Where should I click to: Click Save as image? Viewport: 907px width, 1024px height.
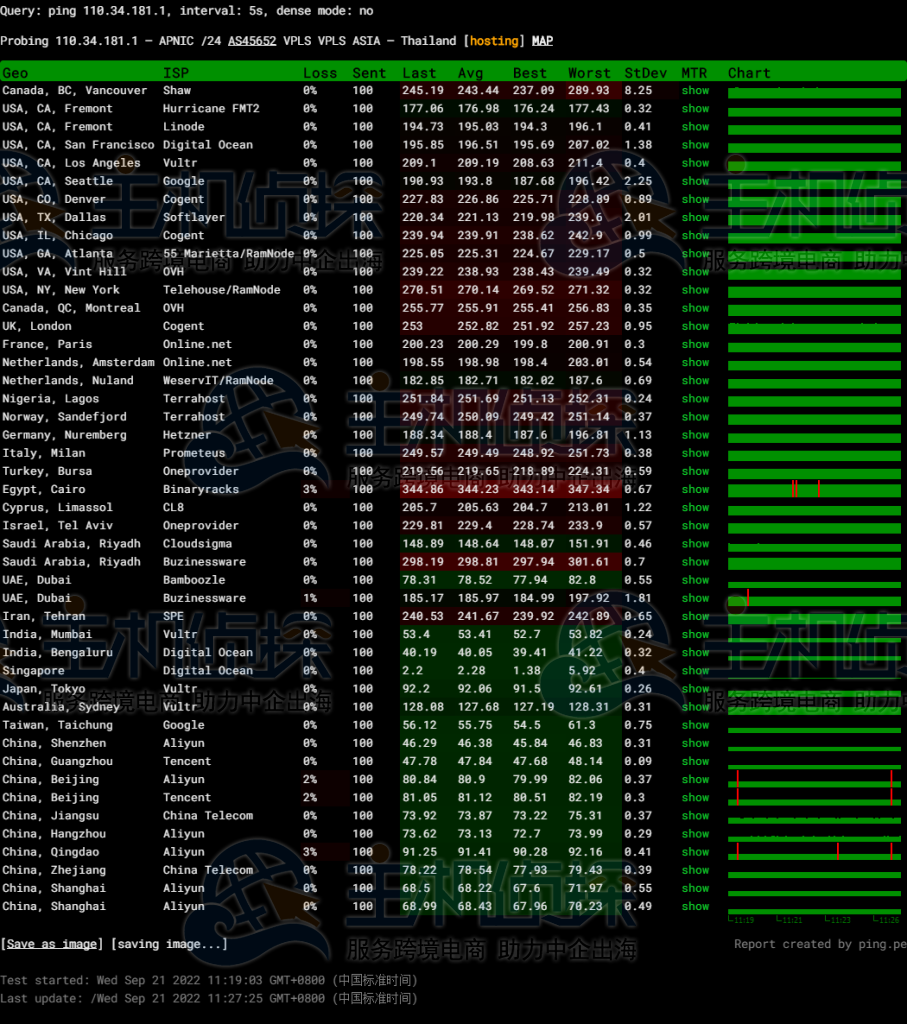point(52,944)
